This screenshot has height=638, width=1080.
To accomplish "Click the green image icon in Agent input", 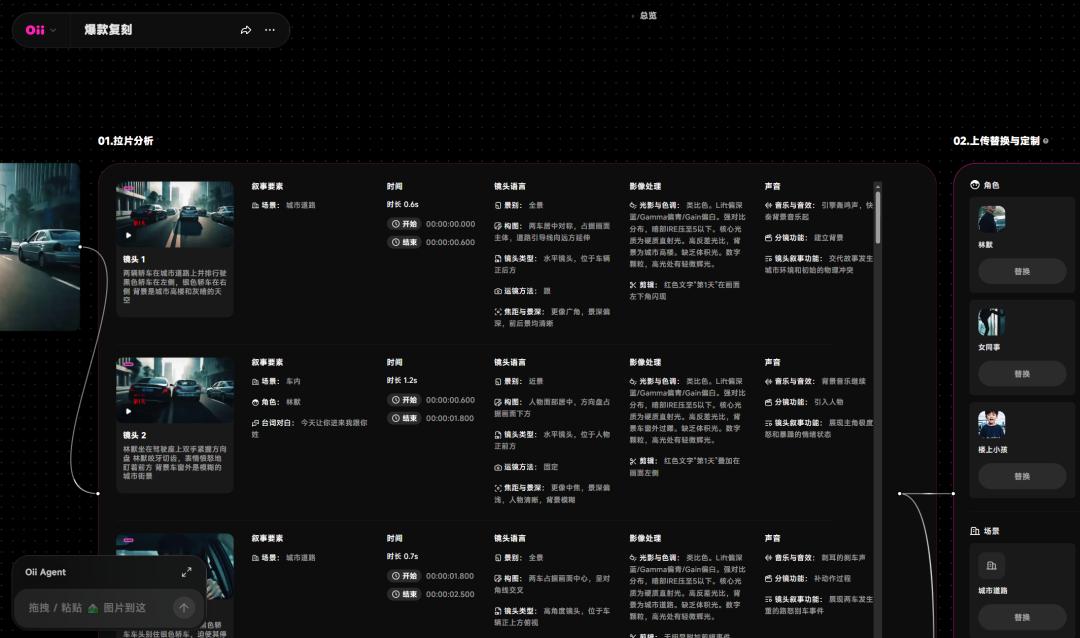I will (92, 608).
